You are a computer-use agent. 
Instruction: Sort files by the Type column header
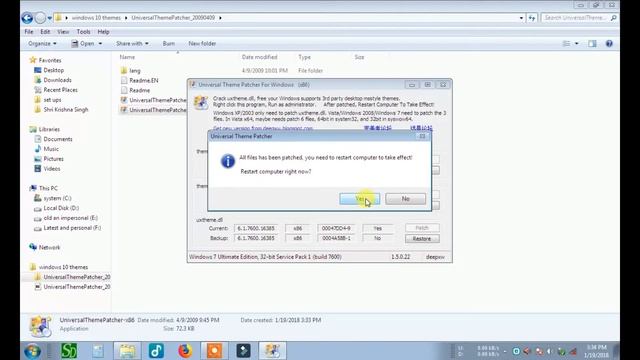(304, 57)
